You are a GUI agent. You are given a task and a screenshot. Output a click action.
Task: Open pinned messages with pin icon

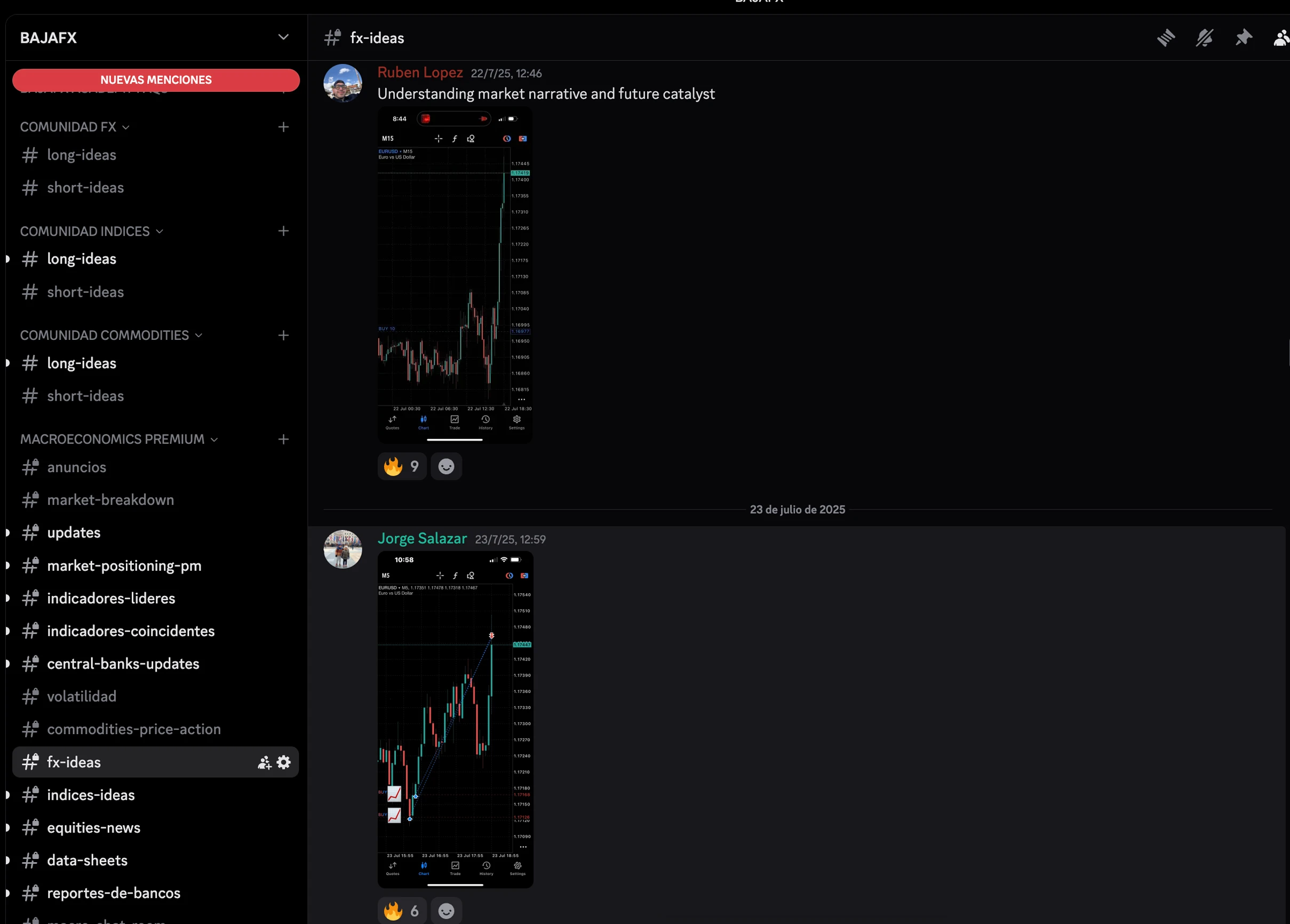tap(1244, 38)
